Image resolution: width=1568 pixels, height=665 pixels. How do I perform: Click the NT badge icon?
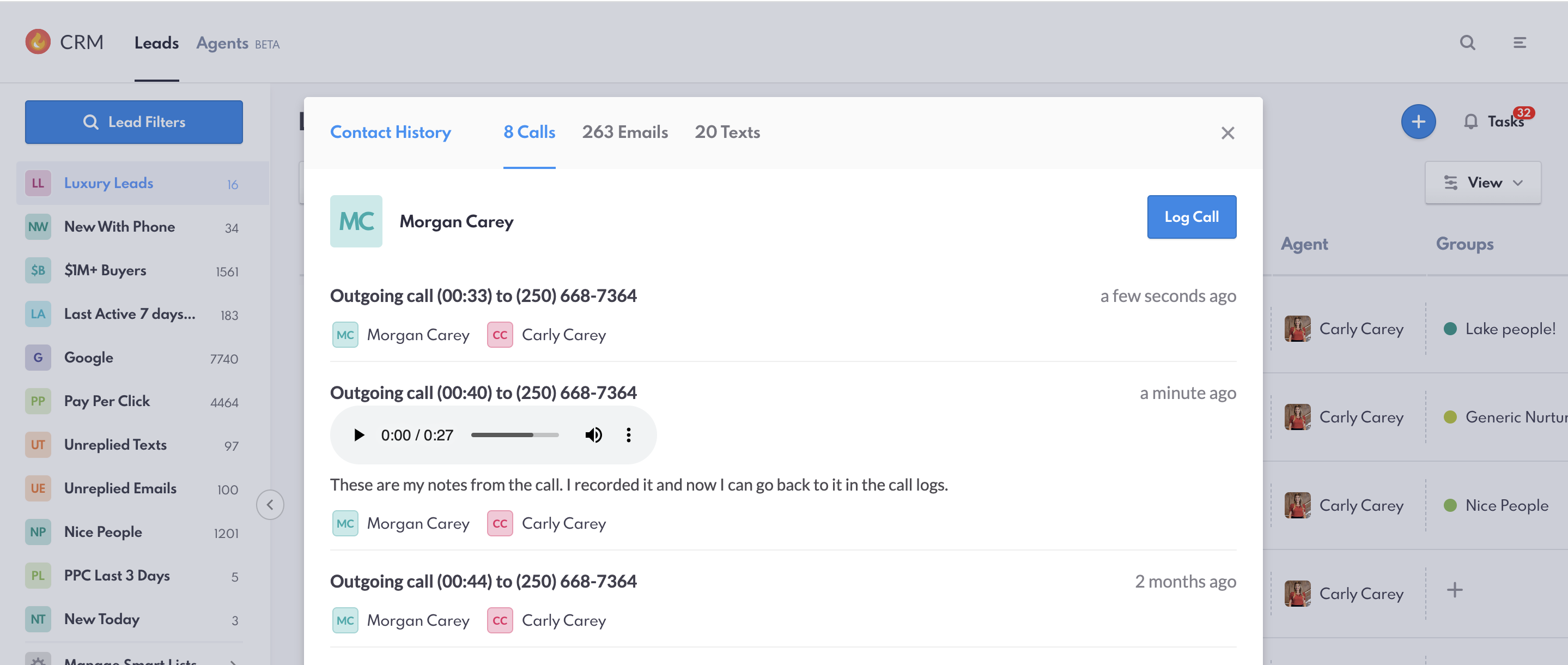coord(38,619)
